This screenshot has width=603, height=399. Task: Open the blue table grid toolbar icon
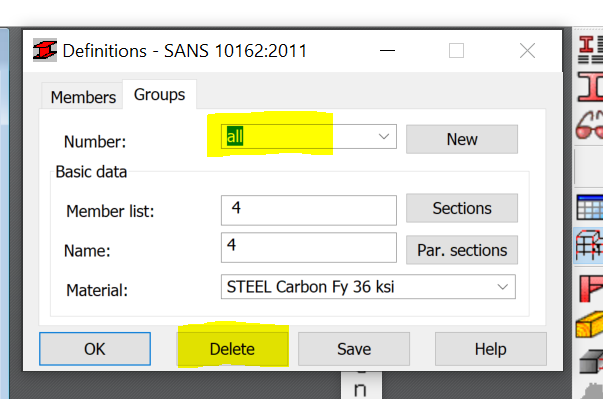pos(590,207)
